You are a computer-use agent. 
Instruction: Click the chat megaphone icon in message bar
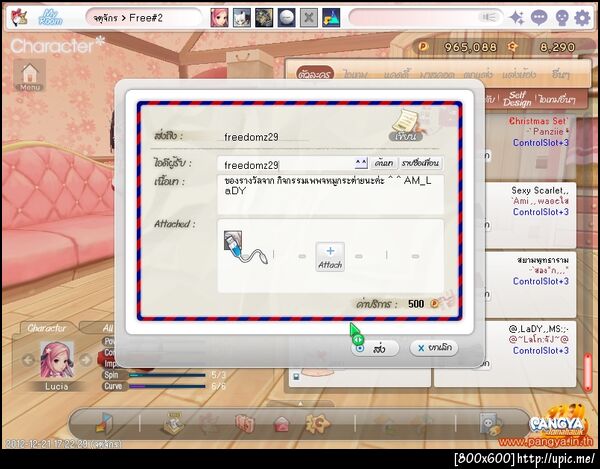(x=488, y=17)
